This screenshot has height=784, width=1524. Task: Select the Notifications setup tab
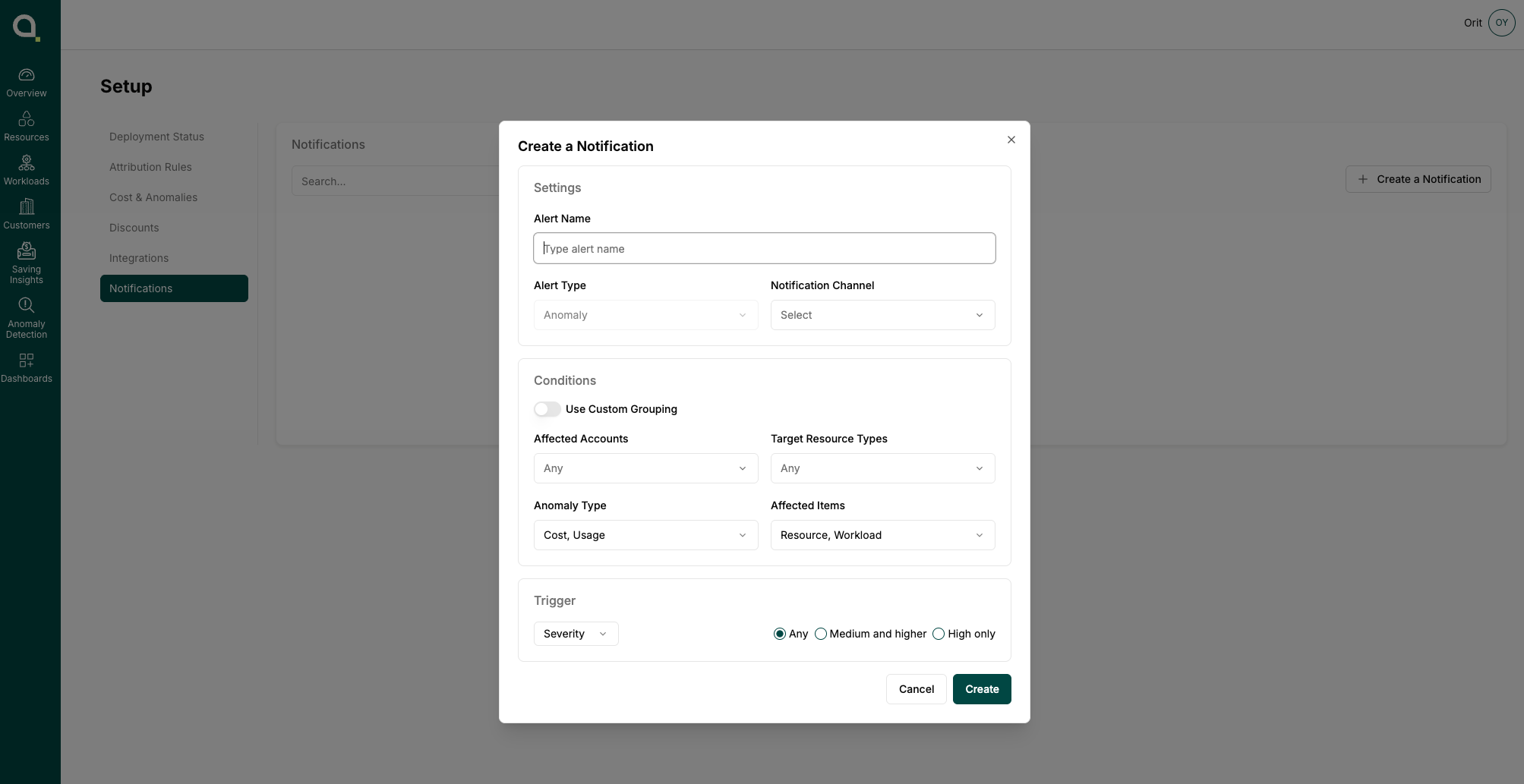pyautogui.click(x=174, y=288)
